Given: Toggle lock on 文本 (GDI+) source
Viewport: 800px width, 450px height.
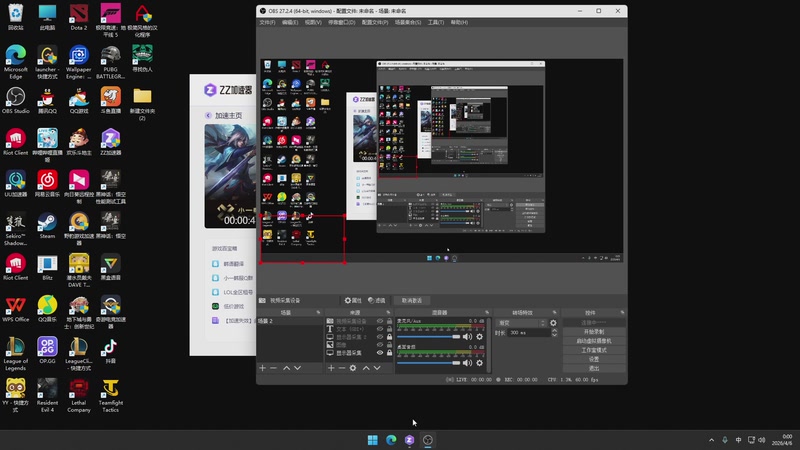Looking at the screenshot, I should [x=389, y=329].
